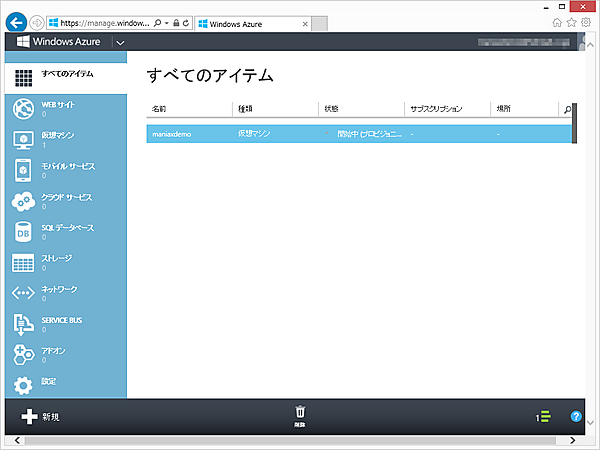Select the ストレージ table icon
Viewport: 600px width, 450px height.
(23, 263)
